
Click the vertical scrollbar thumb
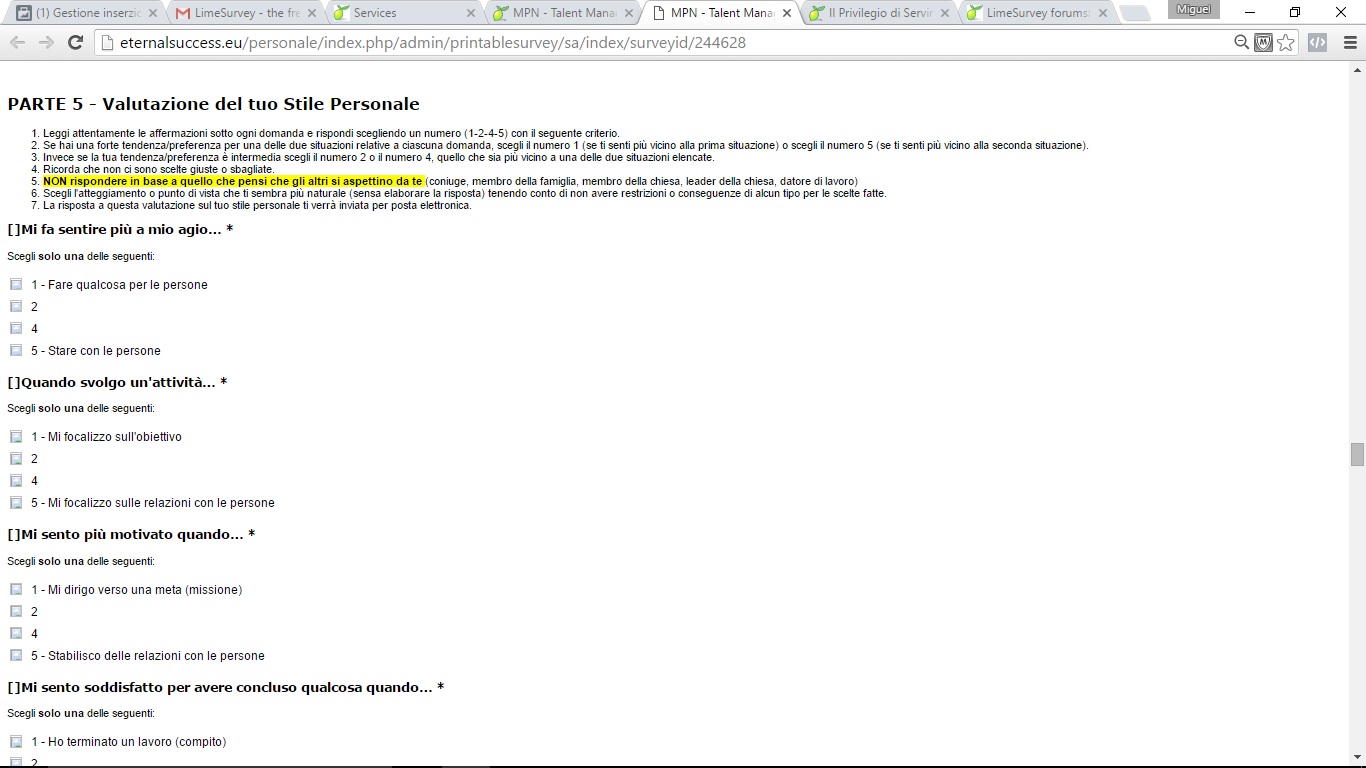[1357, 455]
